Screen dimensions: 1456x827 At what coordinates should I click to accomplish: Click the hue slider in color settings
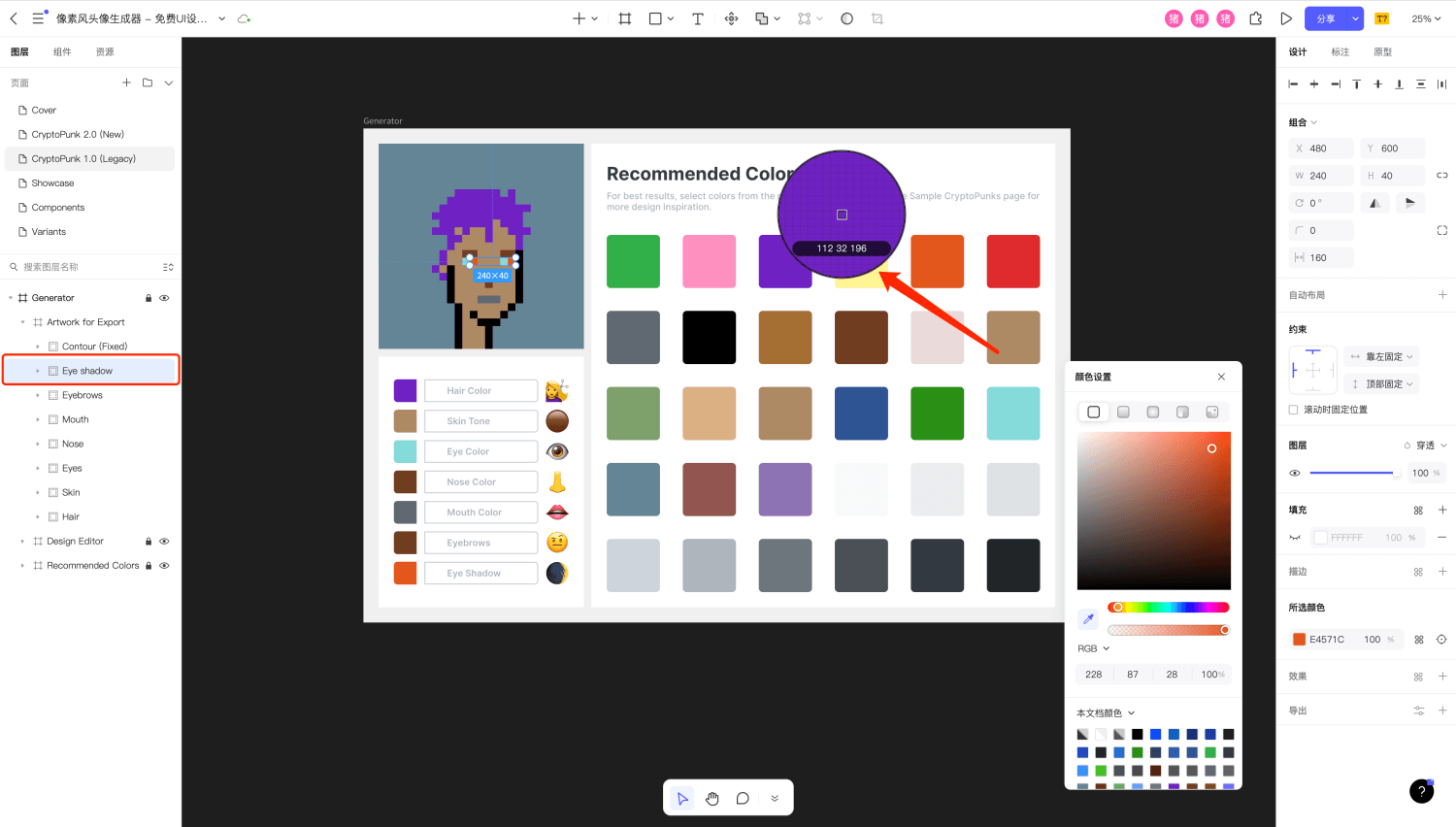[x=1169, y=608]
